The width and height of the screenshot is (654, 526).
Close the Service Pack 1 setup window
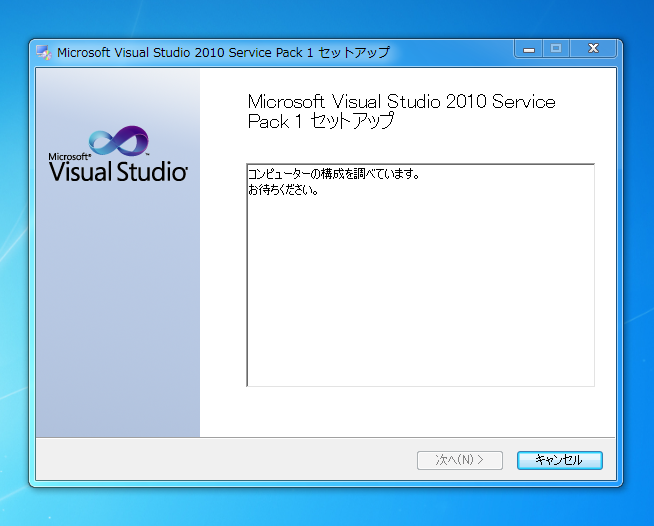(593, 49)
